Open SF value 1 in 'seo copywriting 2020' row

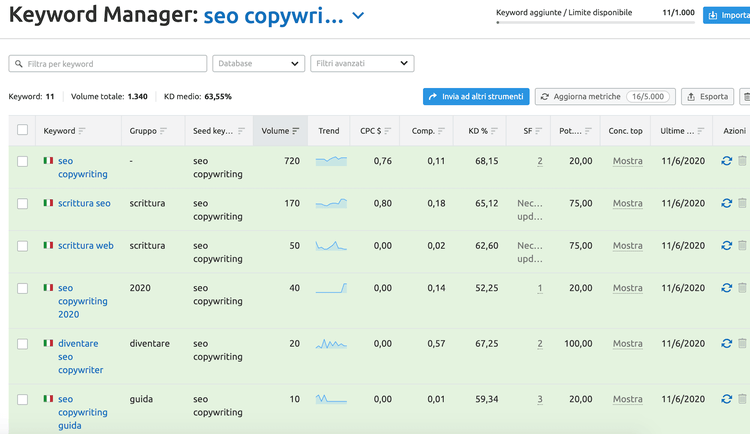[540, 288]
